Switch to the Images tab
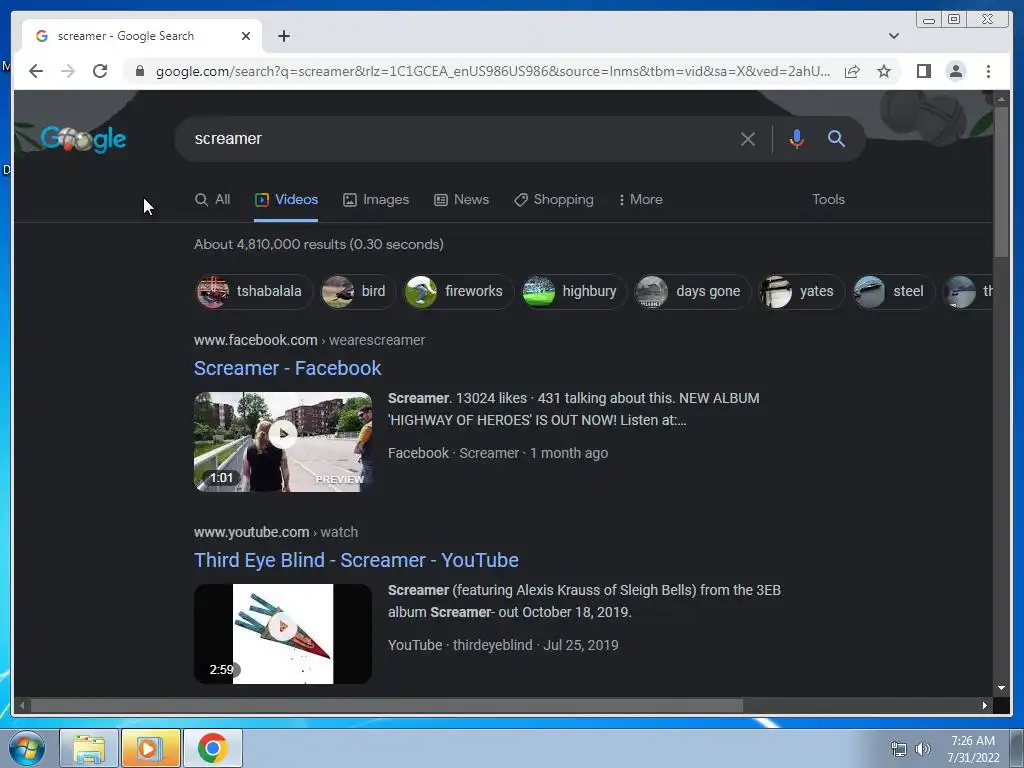This screenshot has width=1024, height=768. click(x=376, y=199)
